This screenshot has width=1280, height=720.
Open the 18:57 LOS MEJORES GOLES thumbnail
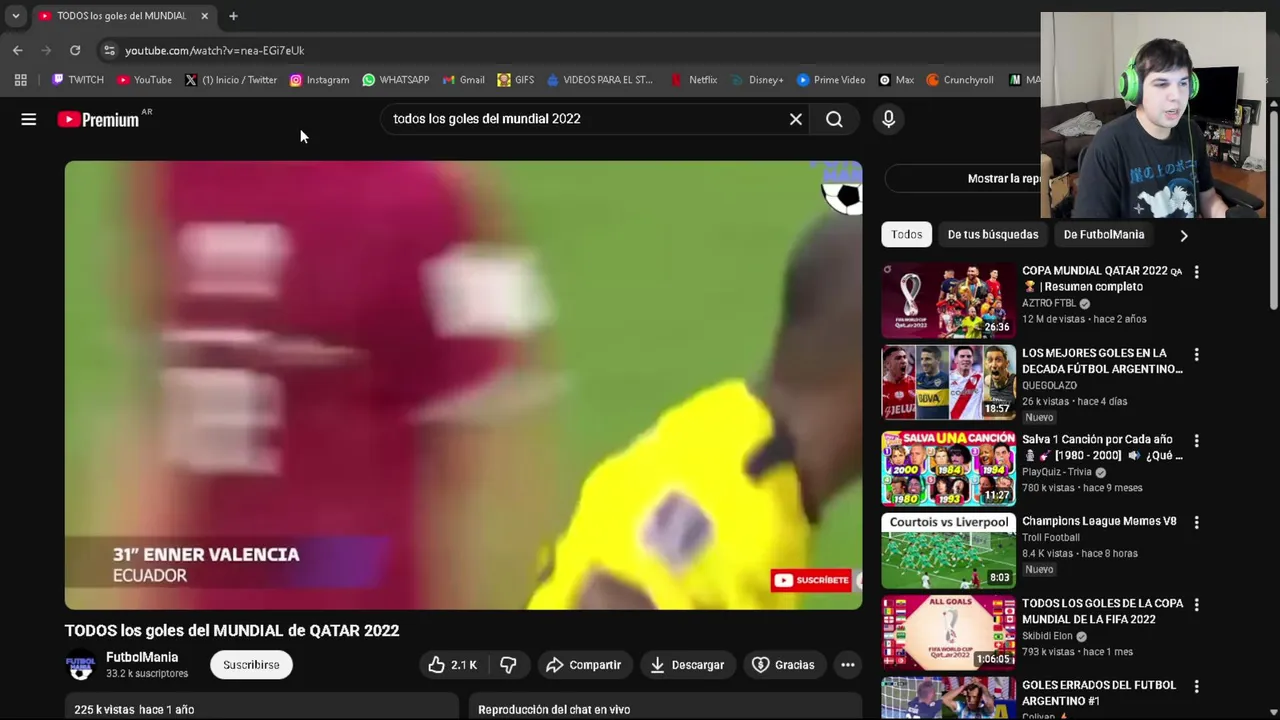pyautogui.click(x=948, y=382)
